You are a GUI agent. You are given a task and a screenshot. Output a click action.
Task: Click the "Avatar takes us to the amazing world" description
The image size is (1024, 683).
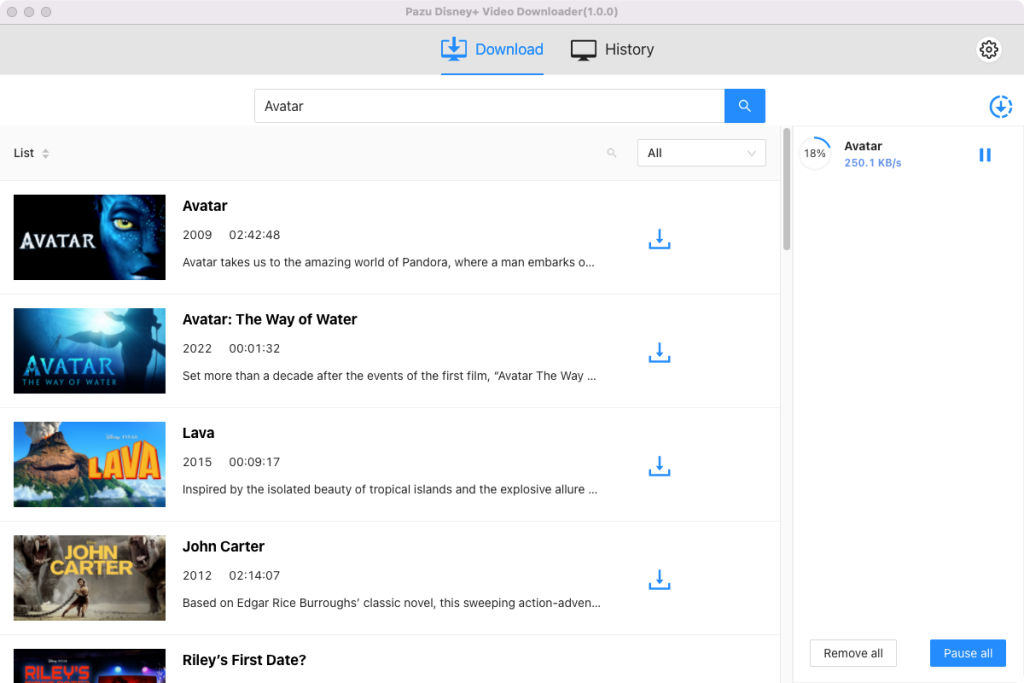point(389,262)
